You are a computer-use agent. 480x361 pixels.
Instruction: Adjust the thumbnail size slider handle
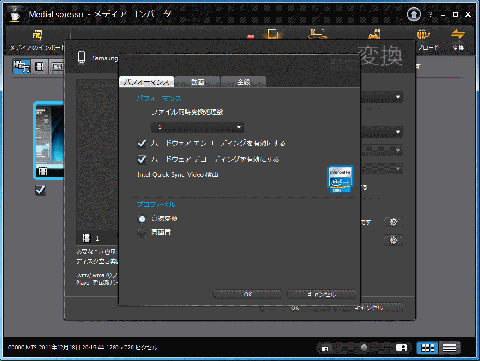364,348
